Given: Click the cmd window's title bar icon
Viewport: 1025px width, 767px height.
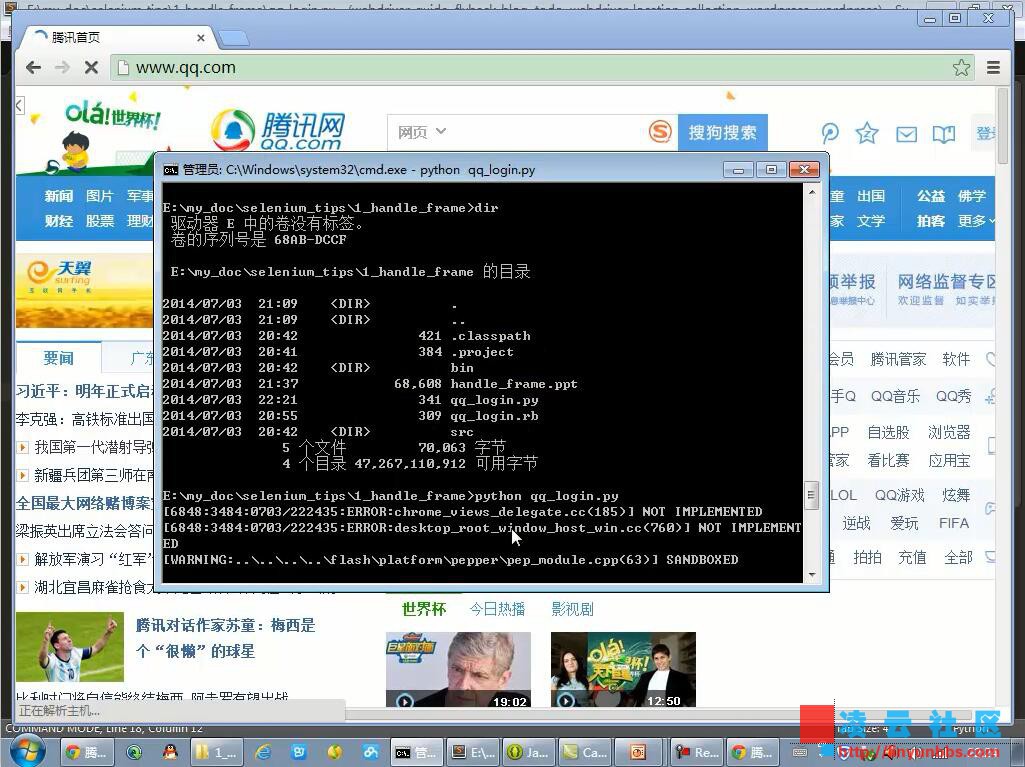Looking at the screenshot, I should (x=171, y=170).
